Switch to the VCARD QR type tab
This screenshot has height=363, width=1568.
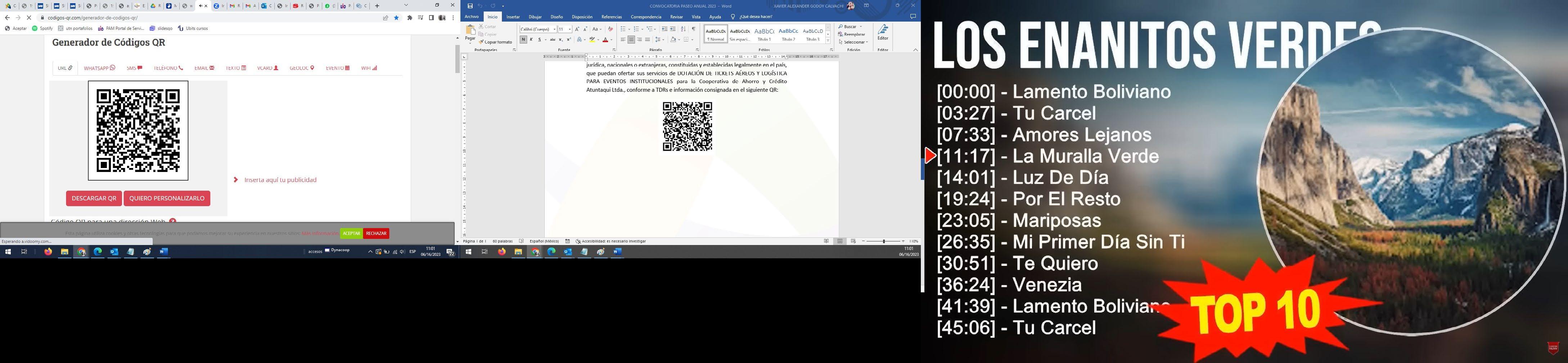pos(267,68)
